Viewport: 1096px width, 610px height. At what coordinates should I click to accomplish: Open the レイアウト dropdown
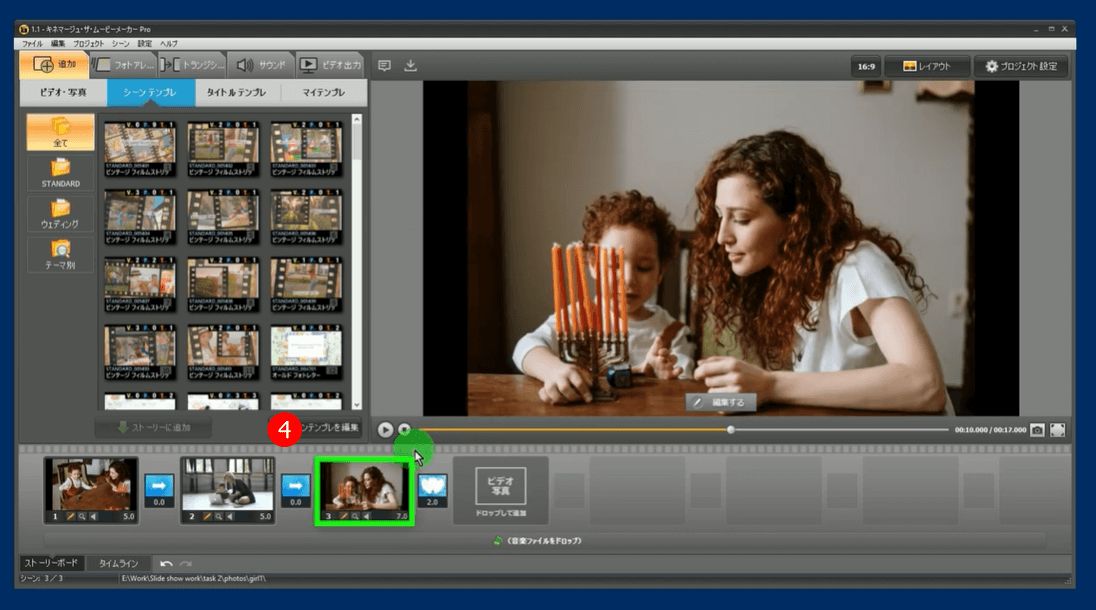point(925,67)
